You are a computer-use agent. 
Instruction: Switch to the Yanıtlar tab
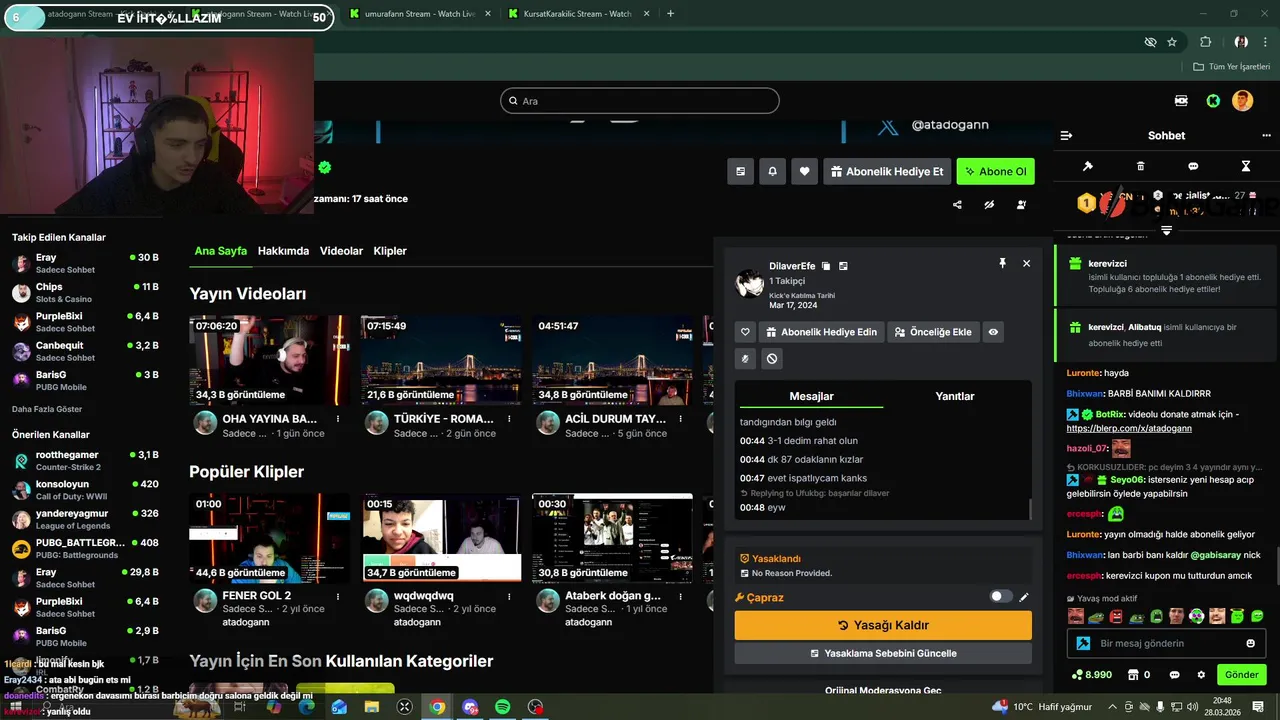[x=954, y=396]
